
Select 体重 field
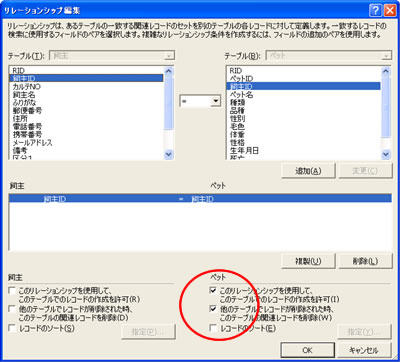(304, 135)
